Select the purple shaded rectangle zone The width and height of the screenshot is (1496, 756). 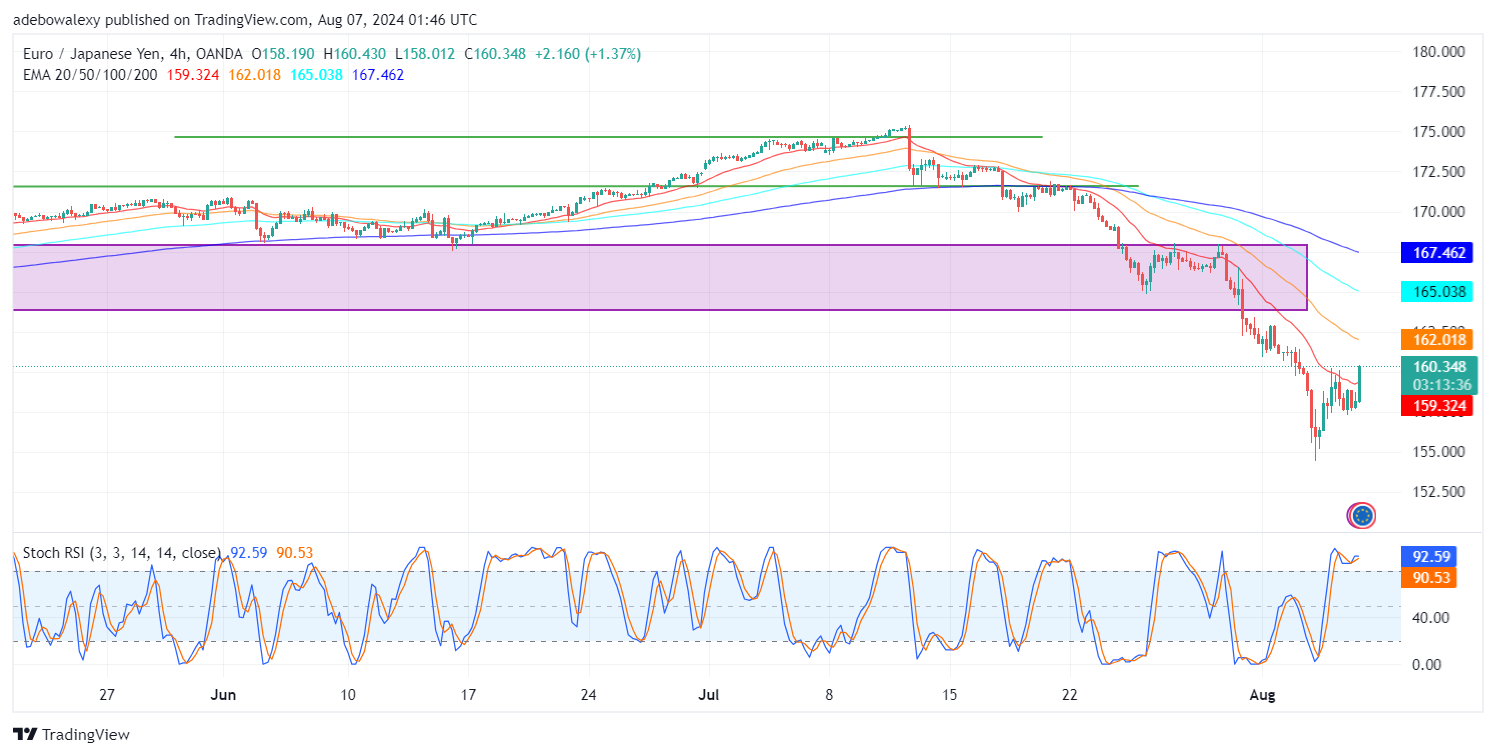pos(660,277)
